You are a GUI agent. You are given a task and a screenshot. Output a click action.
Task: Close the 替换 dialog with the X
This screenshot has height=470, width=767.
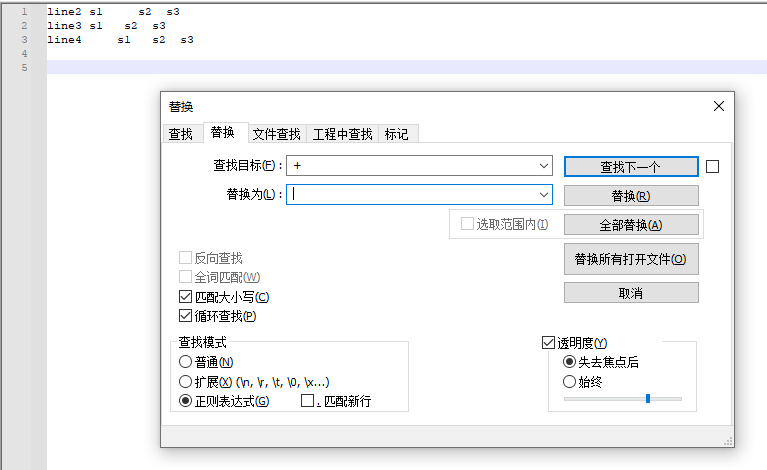coord(718,106)
